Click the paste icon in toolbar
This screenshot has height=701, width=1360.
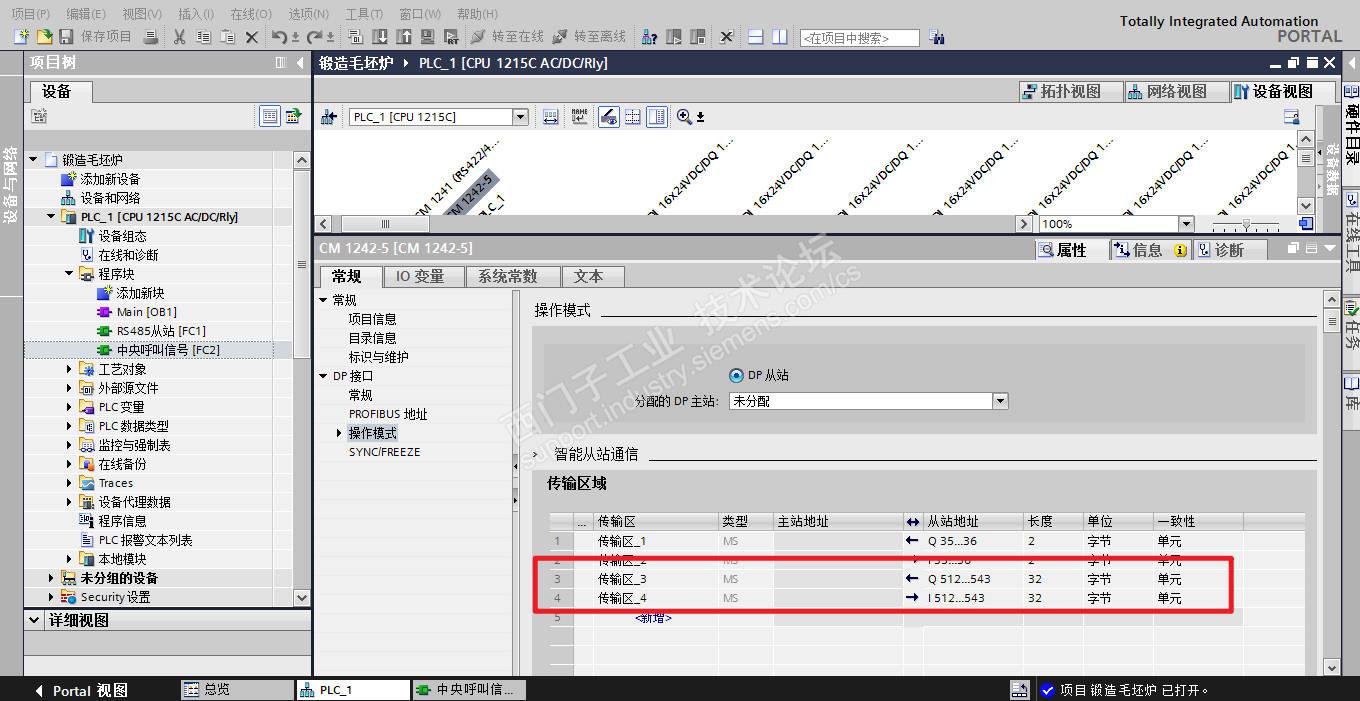228,36
